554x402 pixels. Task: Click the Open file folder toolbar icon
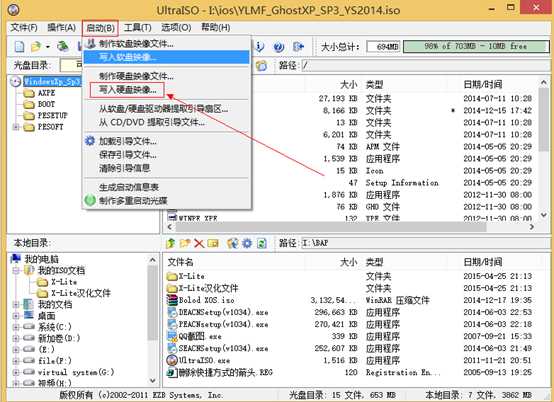(x=36, y=46)
